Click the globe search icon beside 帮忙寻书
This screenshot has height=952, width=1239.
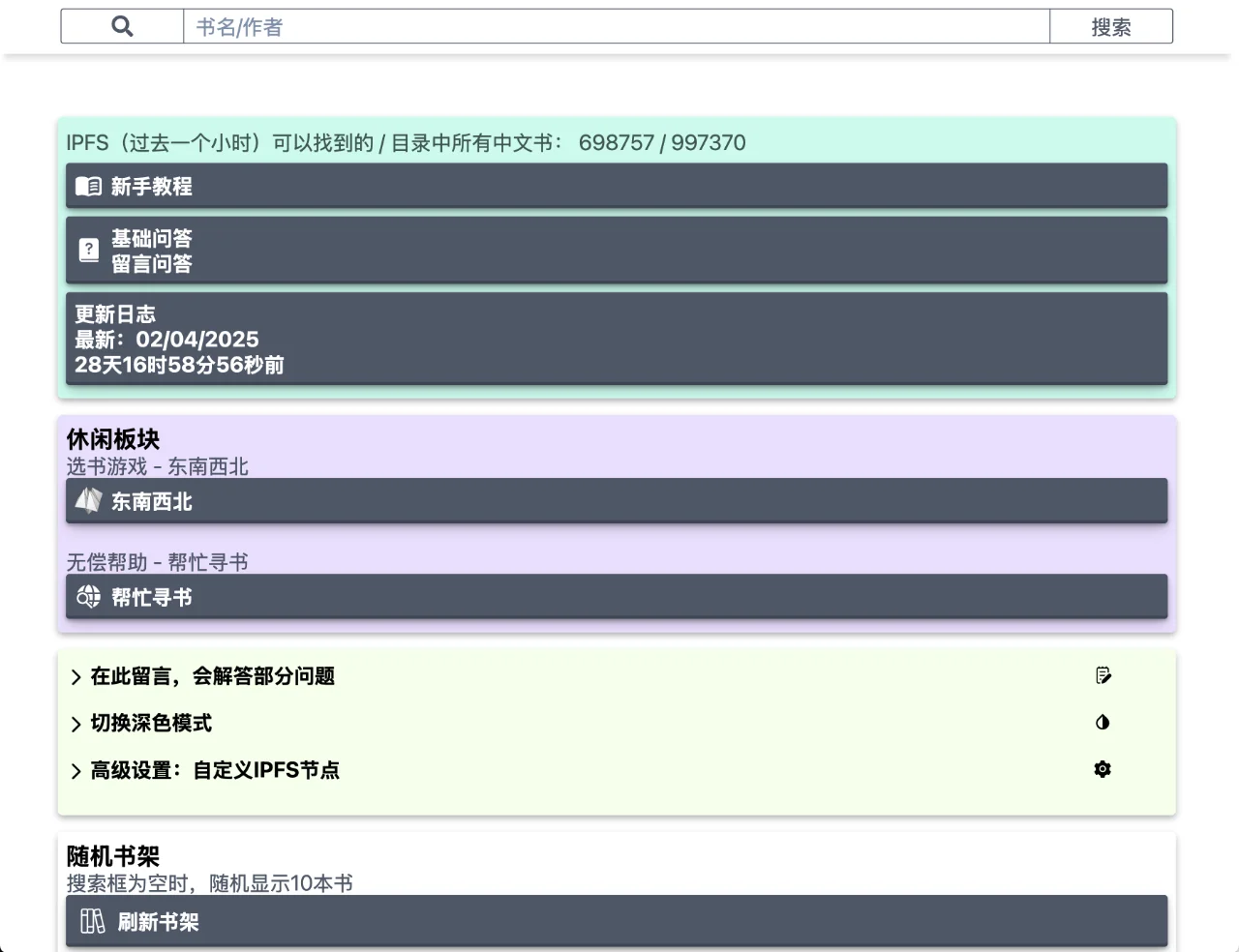point(88,597)
